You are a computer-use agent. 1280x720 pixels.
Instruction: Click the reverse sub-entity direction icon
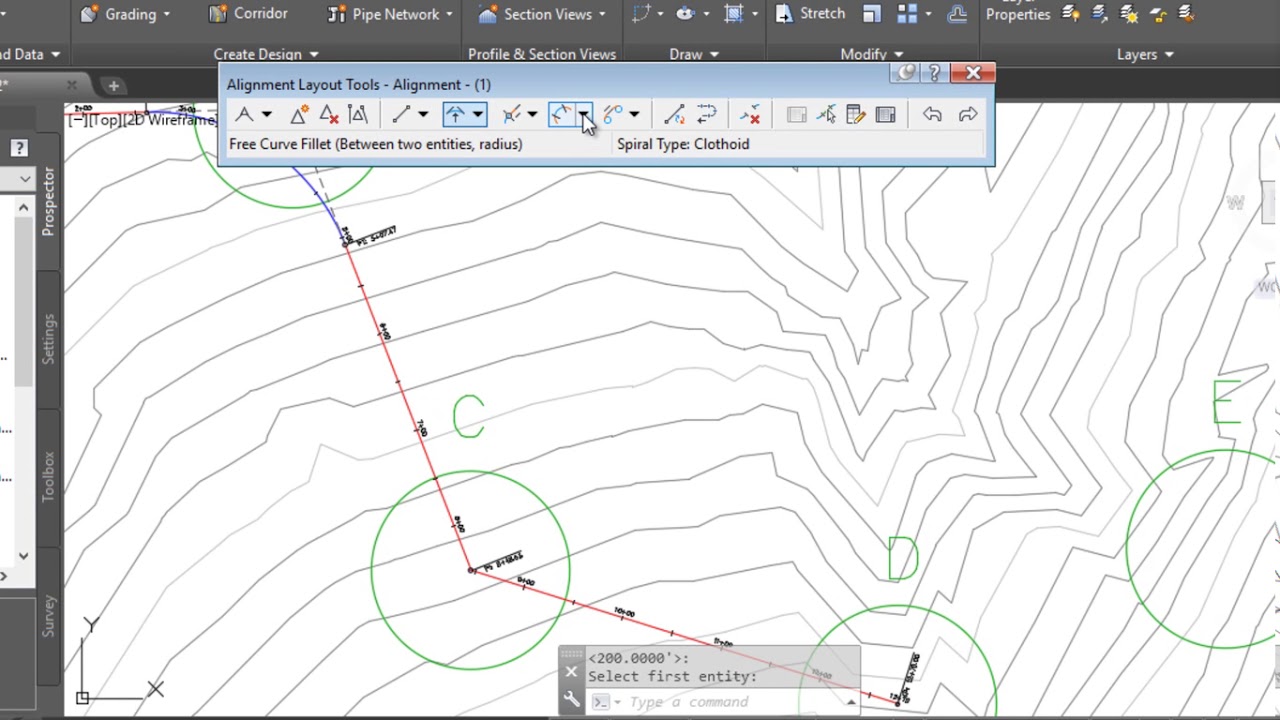(x=706, y=115)
